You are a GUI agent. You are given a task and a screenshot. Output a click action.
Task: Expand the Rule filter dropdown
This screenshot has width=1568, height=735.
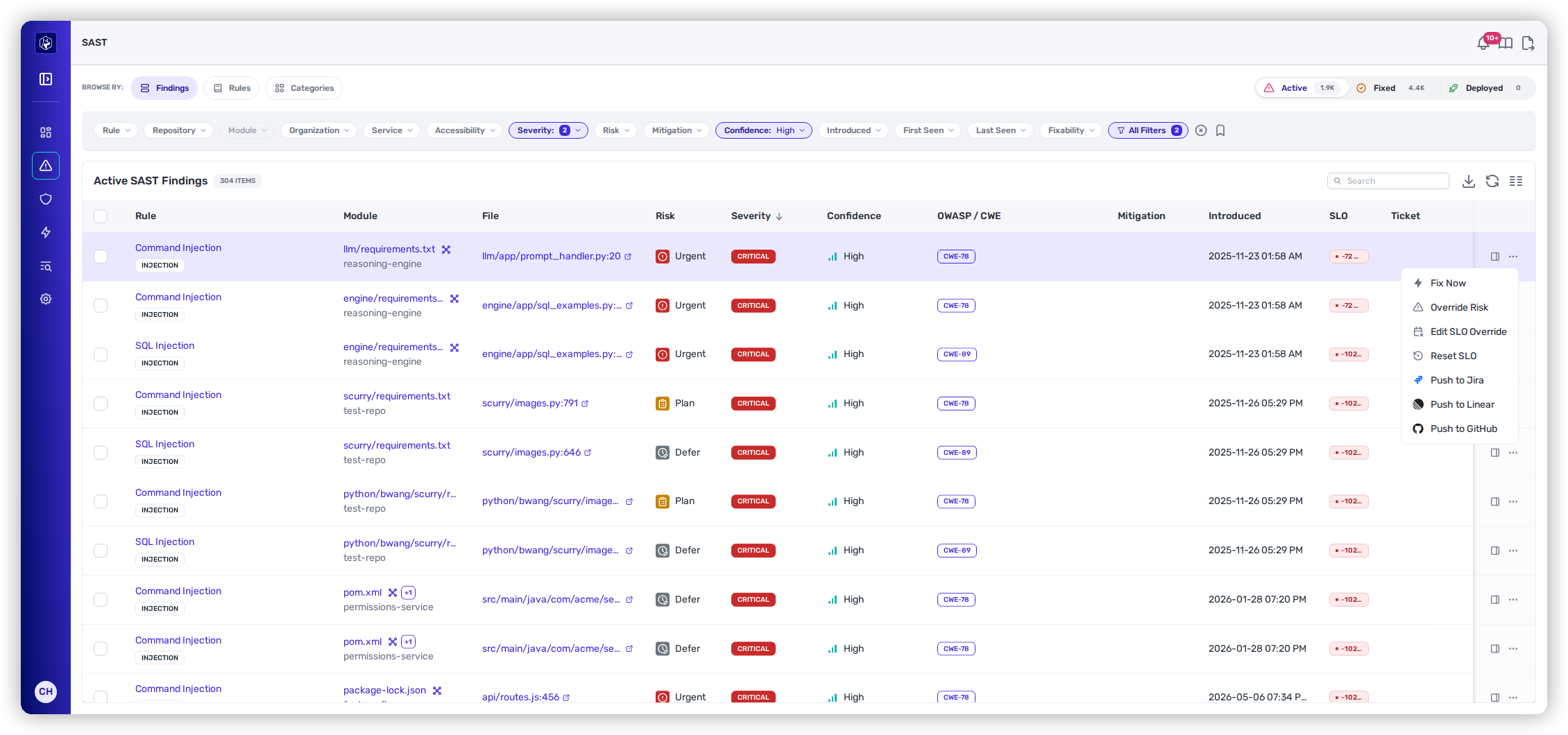click(116, 130)
